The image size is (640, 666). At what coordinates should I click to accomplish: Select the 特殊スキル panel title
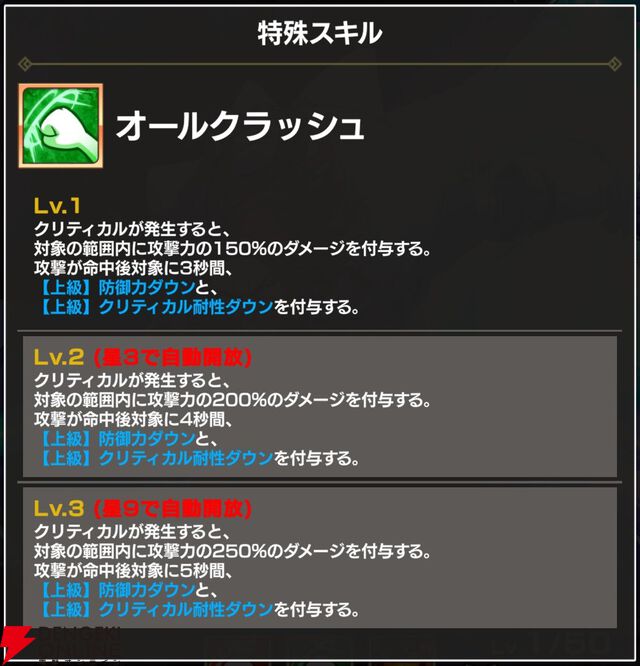320,33
